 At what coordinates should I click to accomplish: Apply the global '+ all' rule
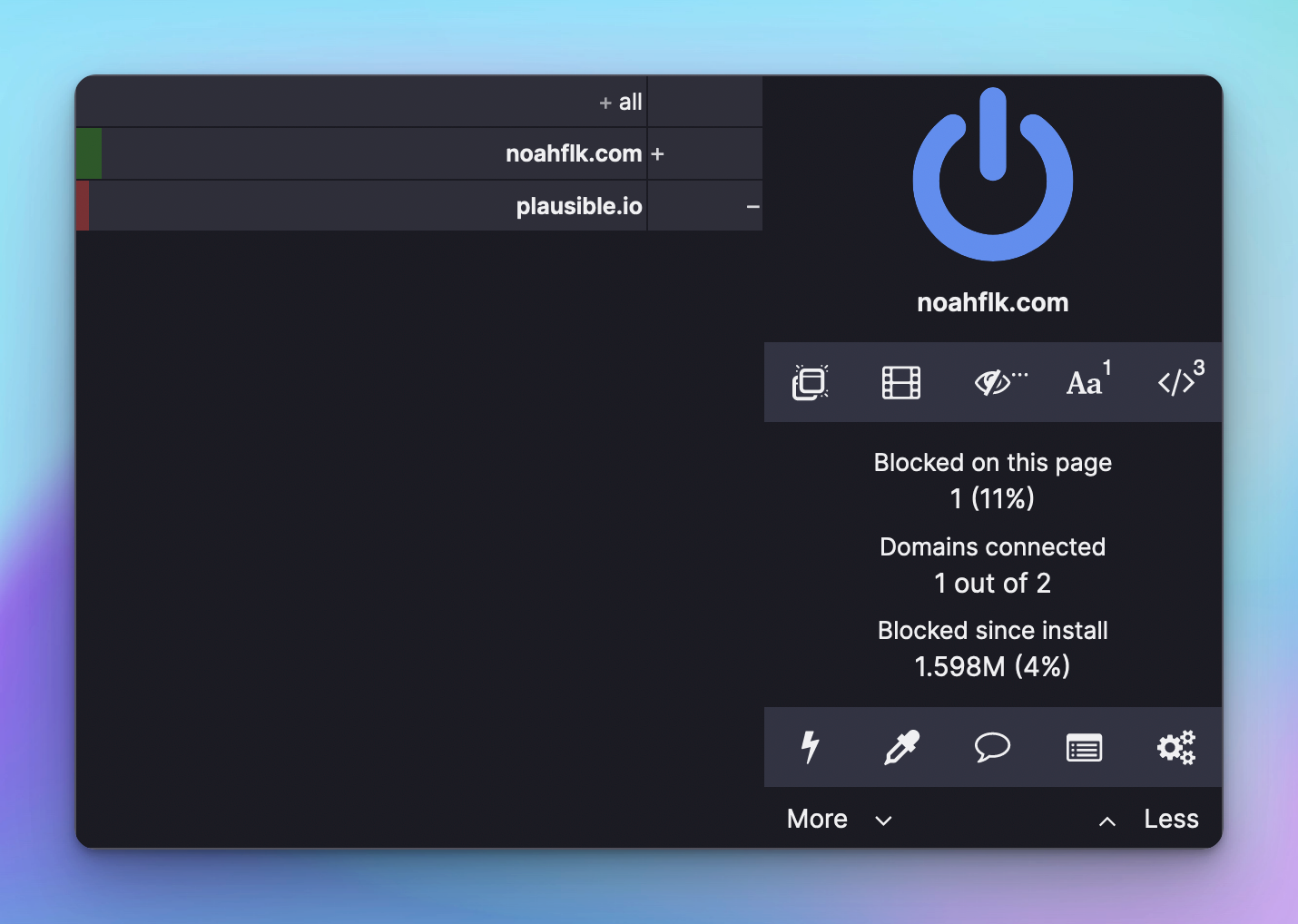tap(620, 102)
